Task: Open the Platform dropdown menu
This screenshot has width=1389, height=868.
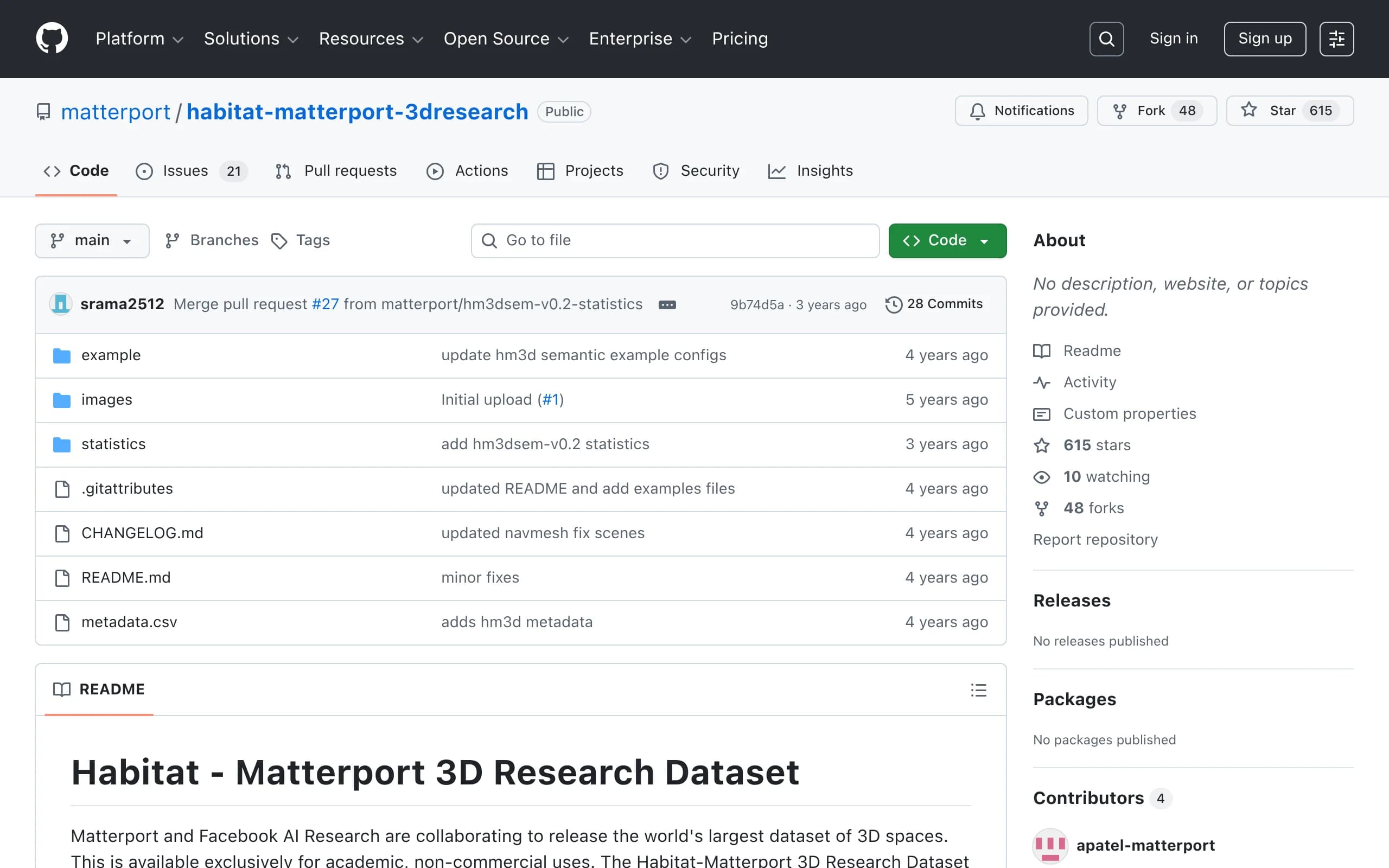Action: click(x=139, y=39)
